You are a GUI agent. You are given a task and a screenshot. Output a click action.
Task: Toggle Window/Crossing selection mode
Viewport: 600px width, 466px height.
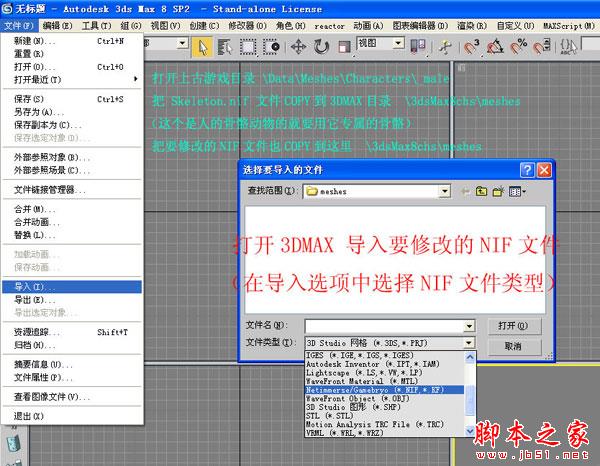(x=272, y=47)
